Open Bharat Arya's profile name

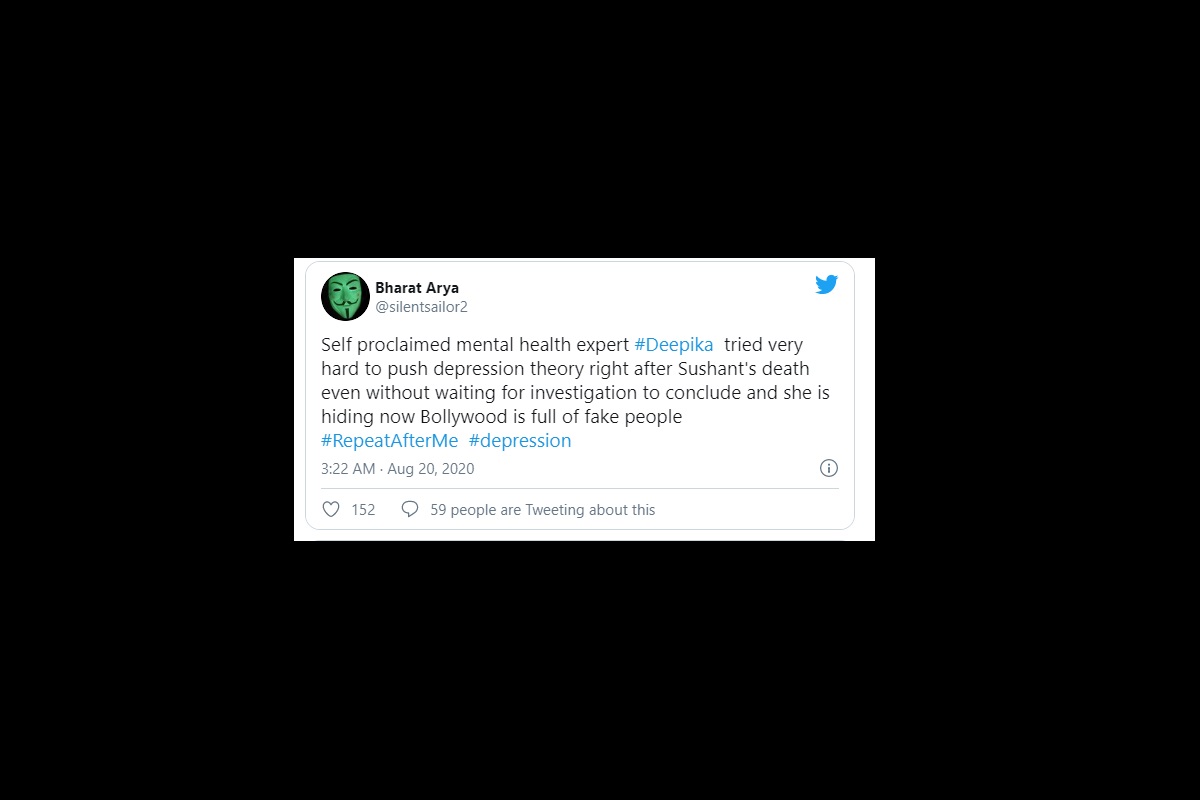coord(417,288)
